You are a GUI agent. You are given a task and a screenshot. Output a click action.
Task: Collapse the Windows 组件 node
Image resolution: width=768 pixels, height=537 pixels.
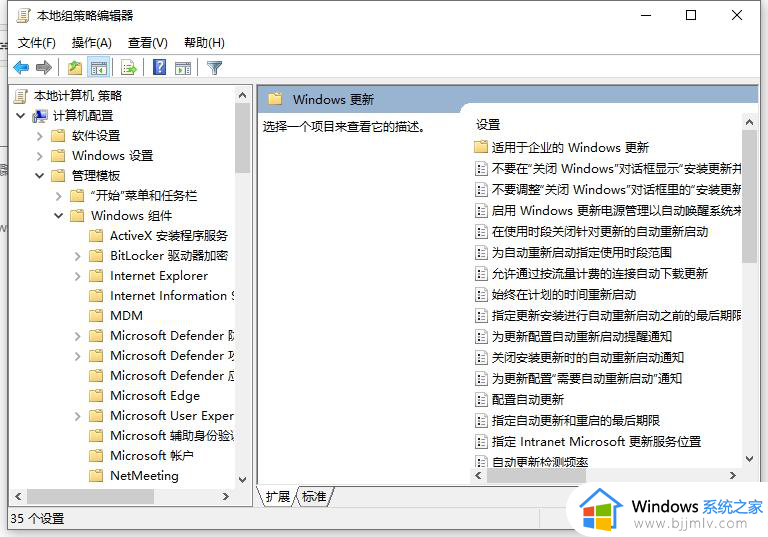point(58,216)
